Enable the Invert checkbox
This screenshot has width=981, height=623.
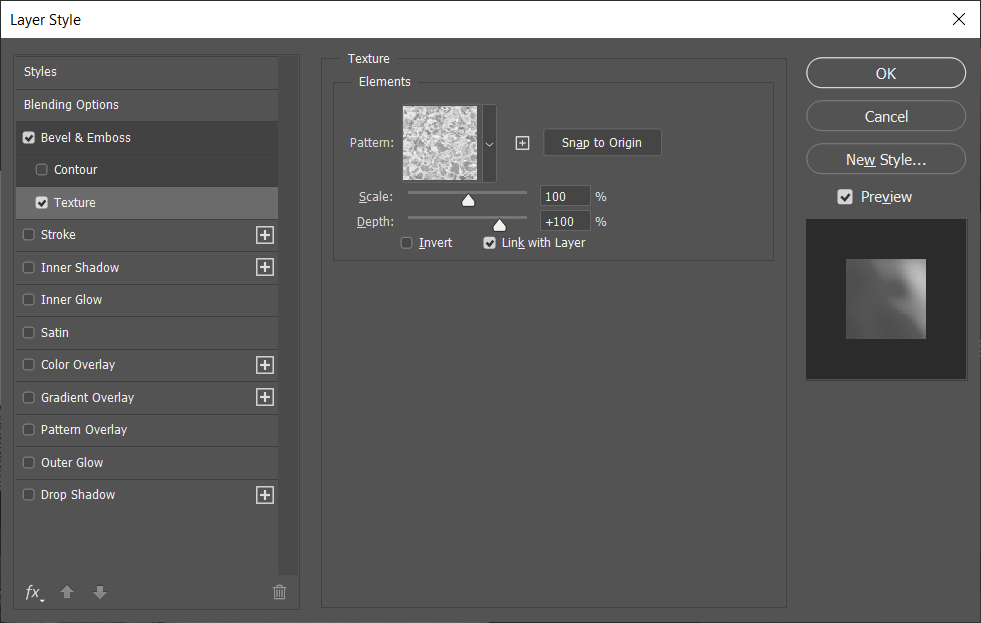pos(407,243)
